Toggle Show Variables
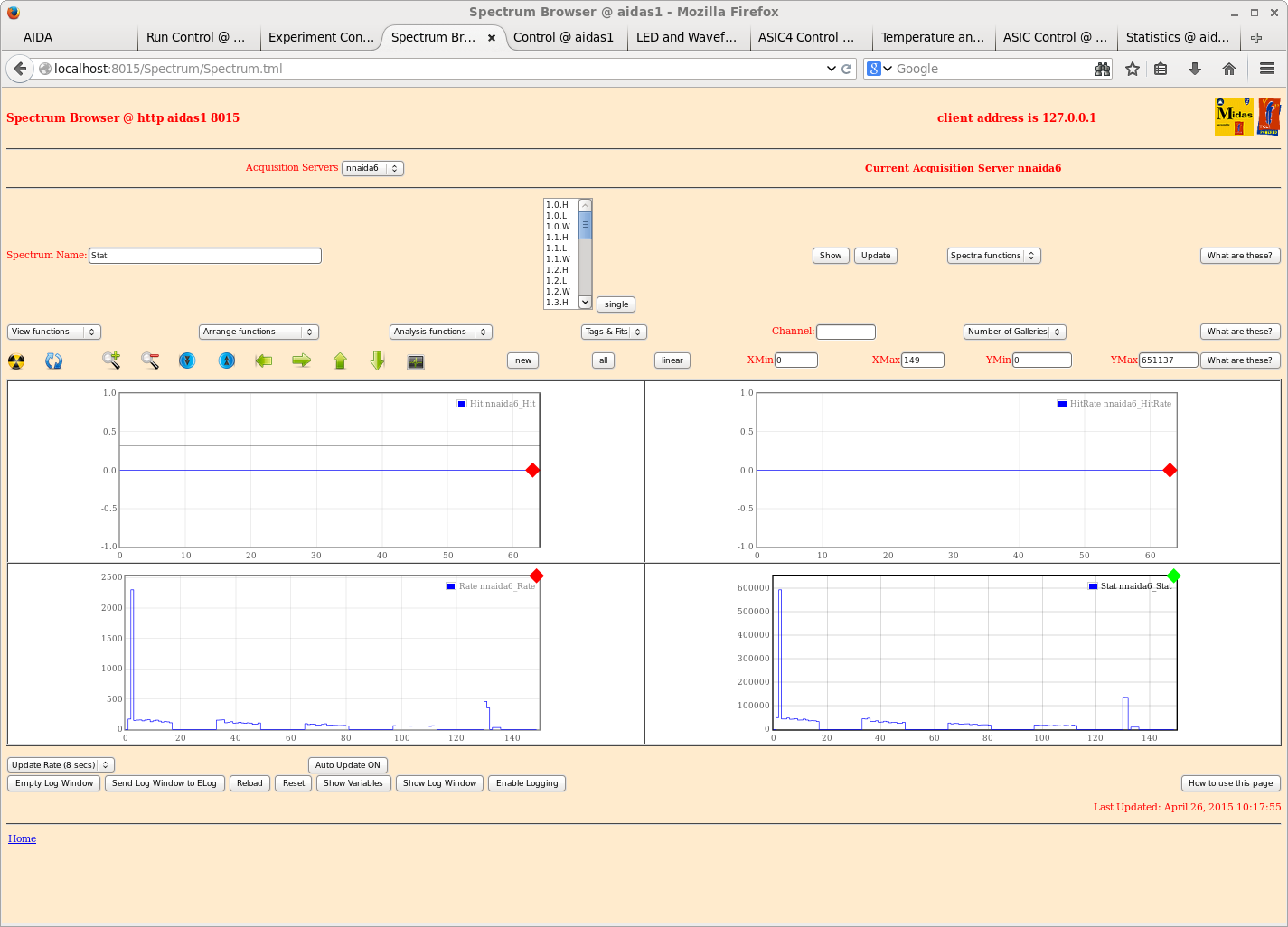The image size is (1288, 927). [353, 783]
